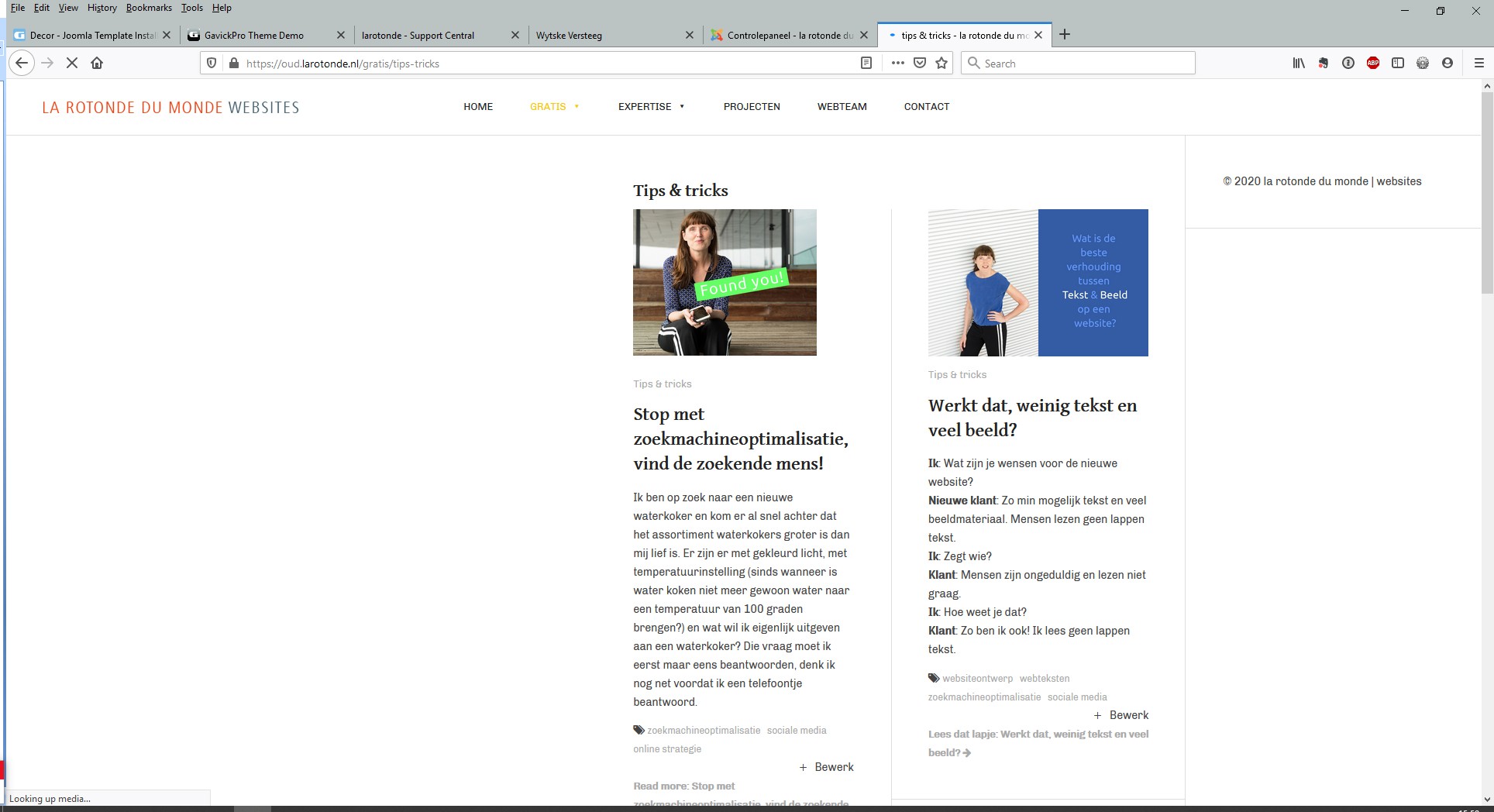Viewport: 1494px width, 812px height.
Task: Open the Projecten page link
Action: click(752, 107)
